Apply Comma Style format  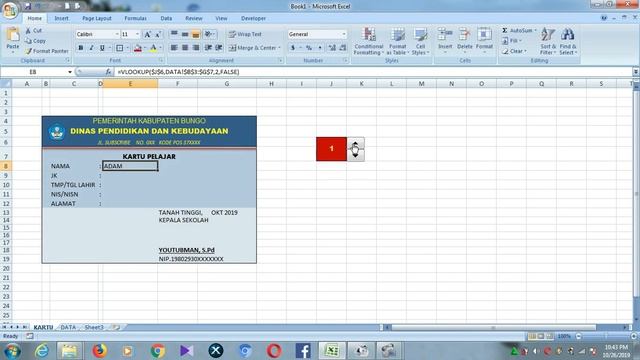coord(320,48)
